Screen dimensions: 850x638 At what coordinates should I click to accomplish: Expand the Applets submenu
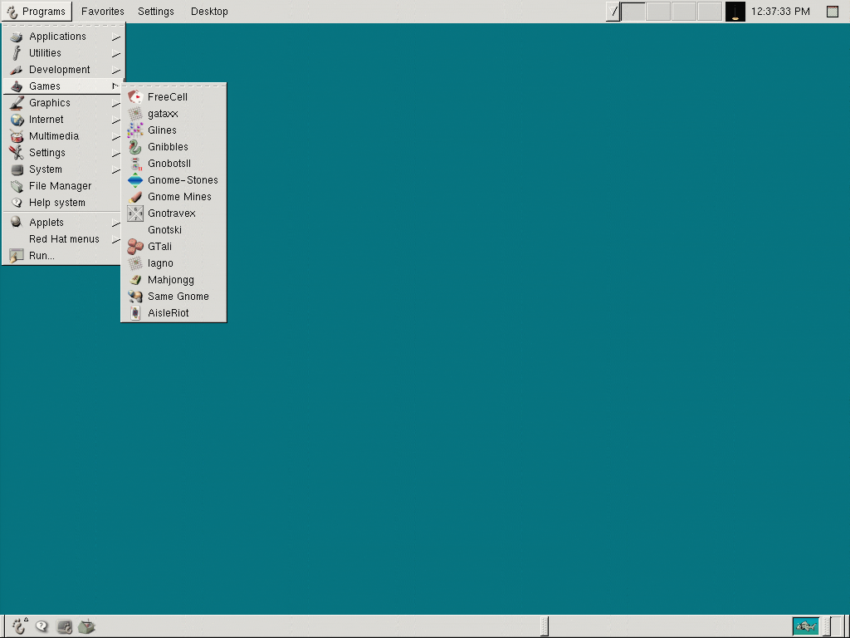point(63,223)
